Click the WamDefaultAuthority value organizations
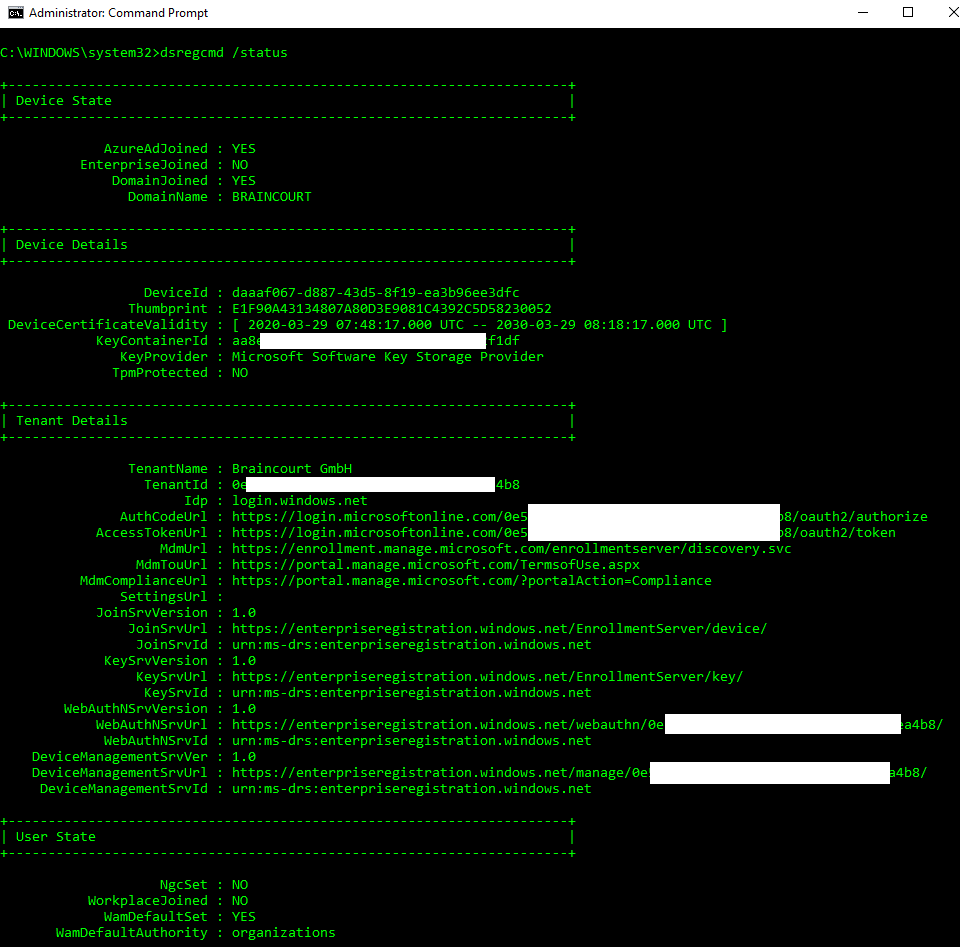 pyautogui.click(x=283, y=932)
